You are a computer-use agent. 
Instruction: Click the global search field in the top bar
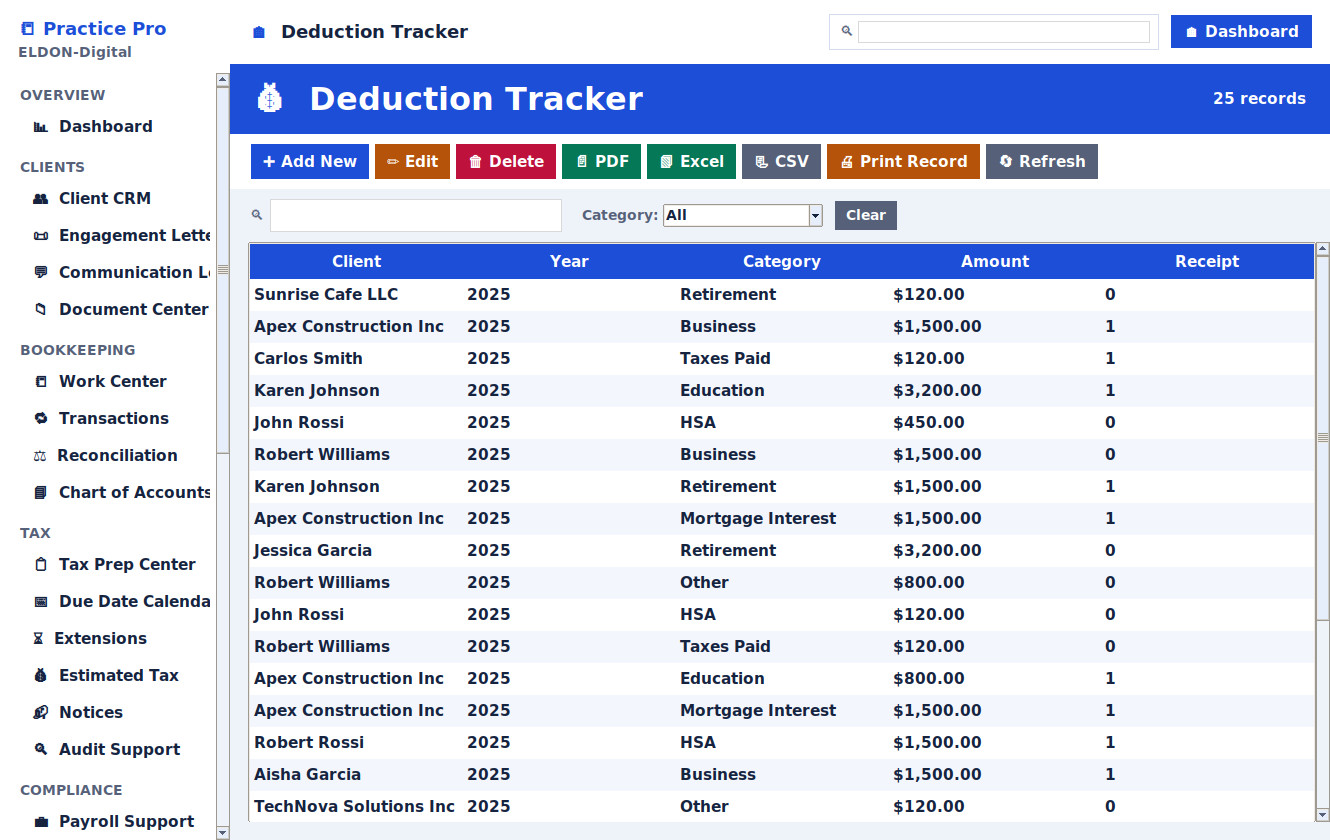click(x=1004, y=32)
